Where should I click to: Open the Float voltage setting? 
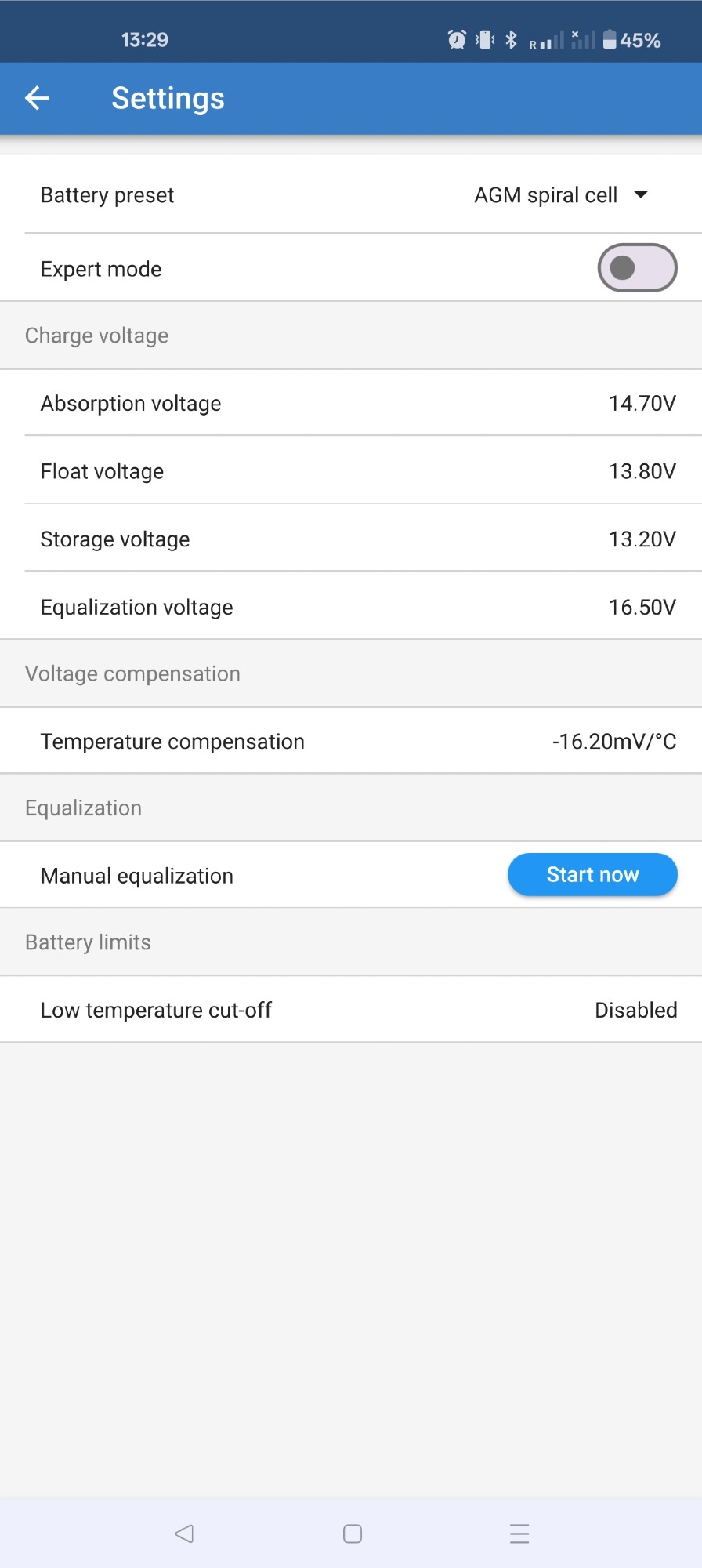pos(102,471)
